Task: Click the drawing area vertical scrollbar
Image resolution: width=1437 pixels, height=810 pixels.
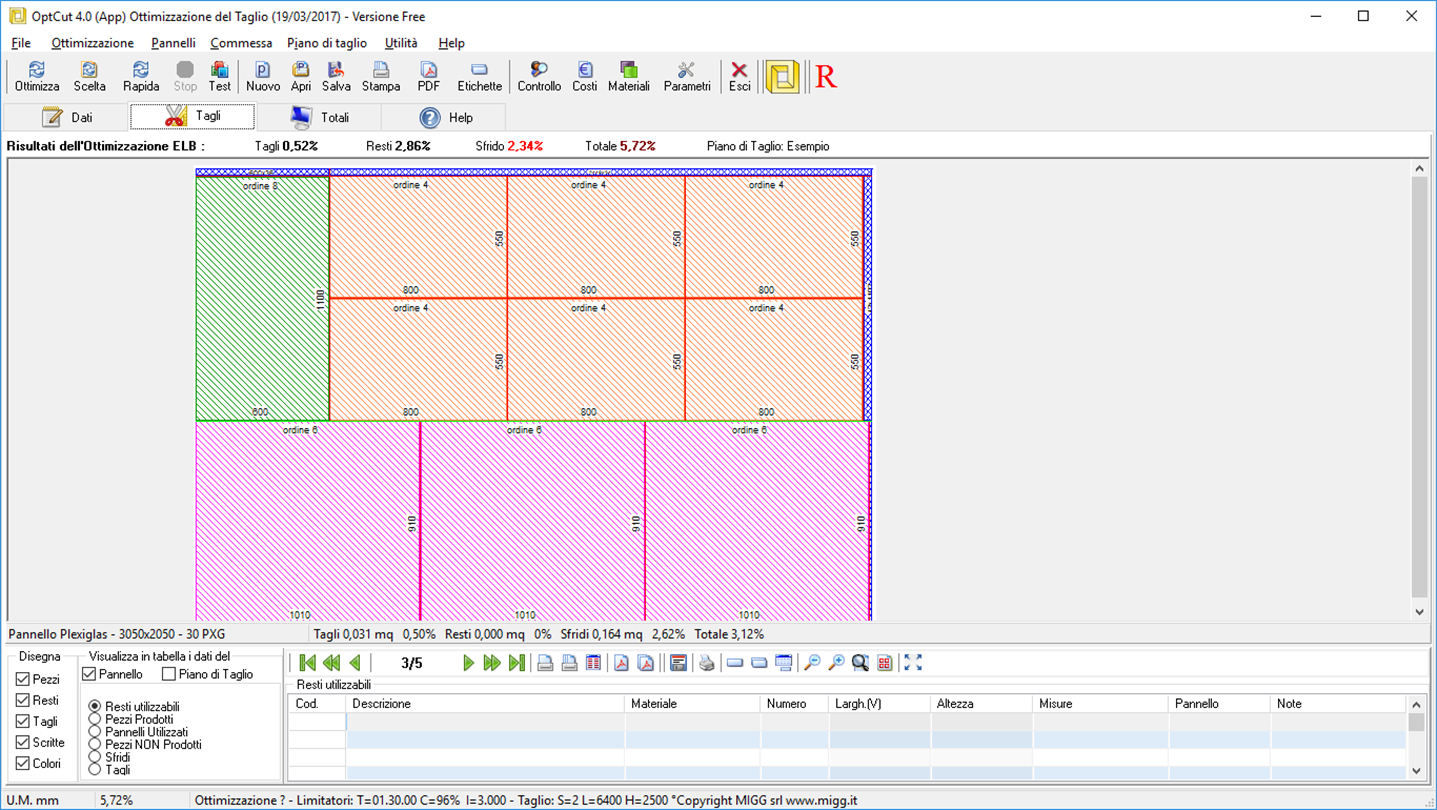Action: point(1419,390)
